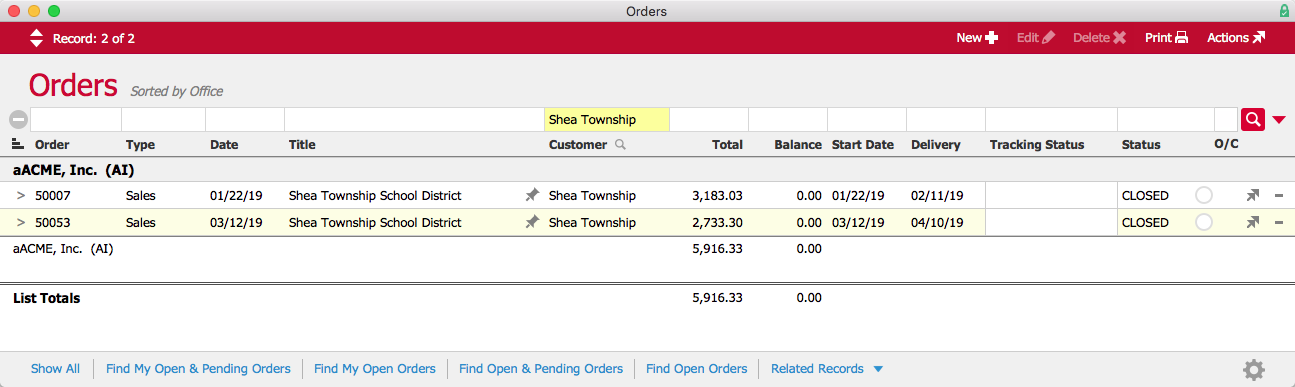Sort by the Start Date column header
1295x387 pixels.
[863, 145]
